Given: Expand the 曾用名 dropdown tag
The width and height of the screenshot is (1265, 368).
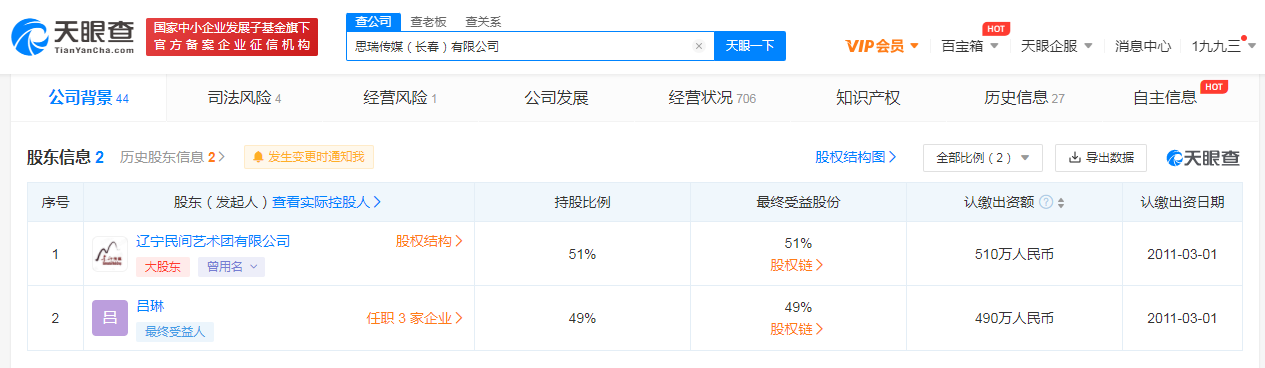Looking at the screenshot, I should [x=231, y=267].
